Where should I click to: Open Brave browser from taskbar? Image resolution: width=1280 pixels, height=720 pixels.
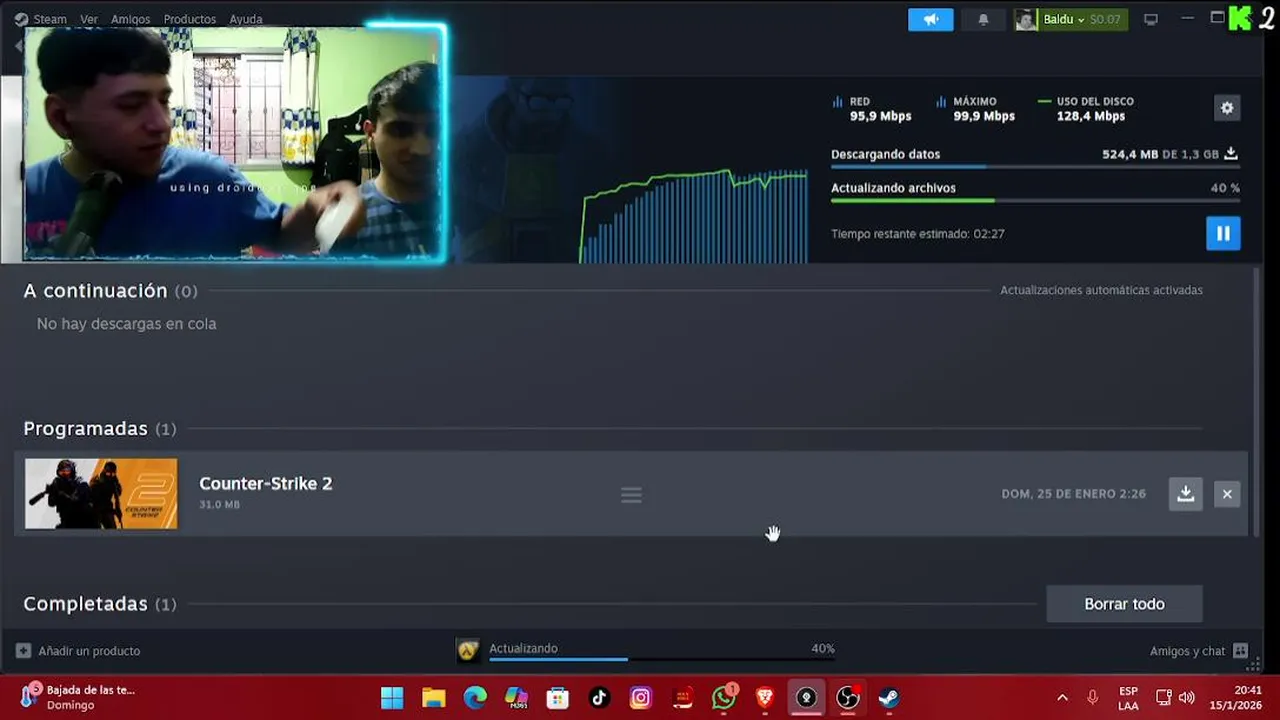tap(765, 697)
